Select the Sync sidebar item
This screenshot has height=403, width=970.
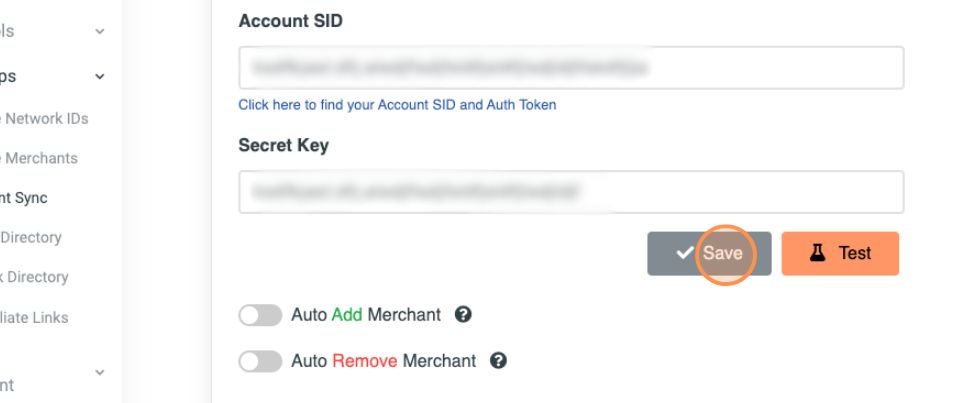[x=24, y=198]
